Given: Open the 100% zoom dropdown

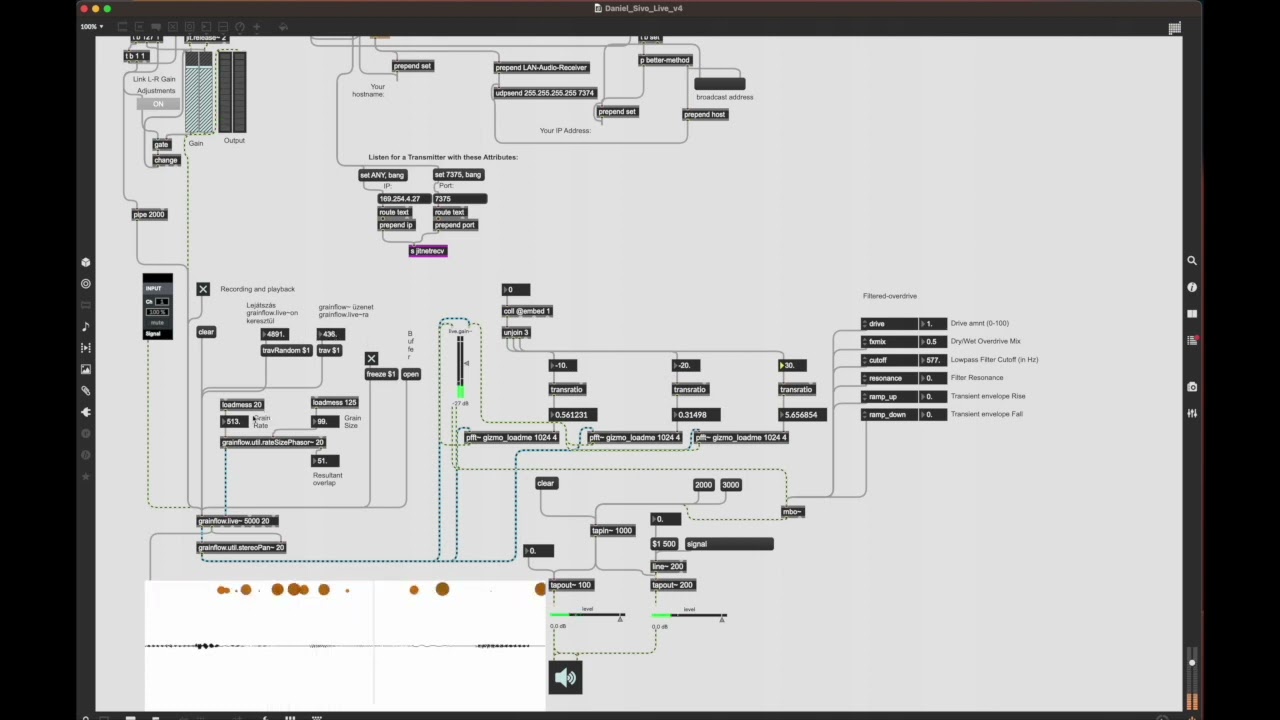Looking at the screenshot, I should [91, 27].
